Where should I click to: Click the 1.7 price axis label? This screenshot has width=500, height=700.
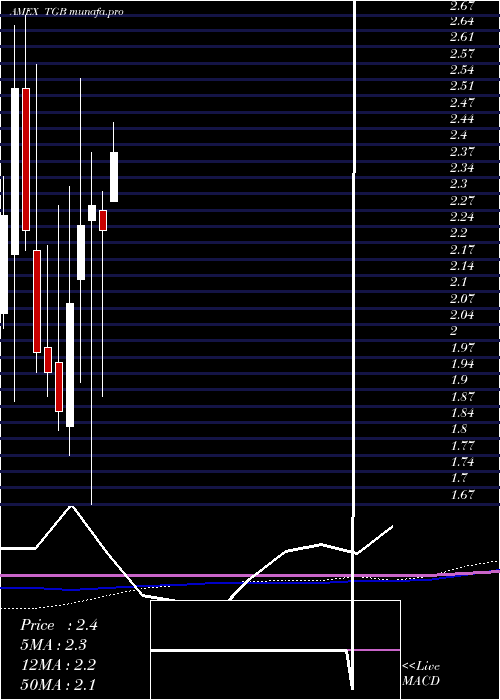pos(458,478)
